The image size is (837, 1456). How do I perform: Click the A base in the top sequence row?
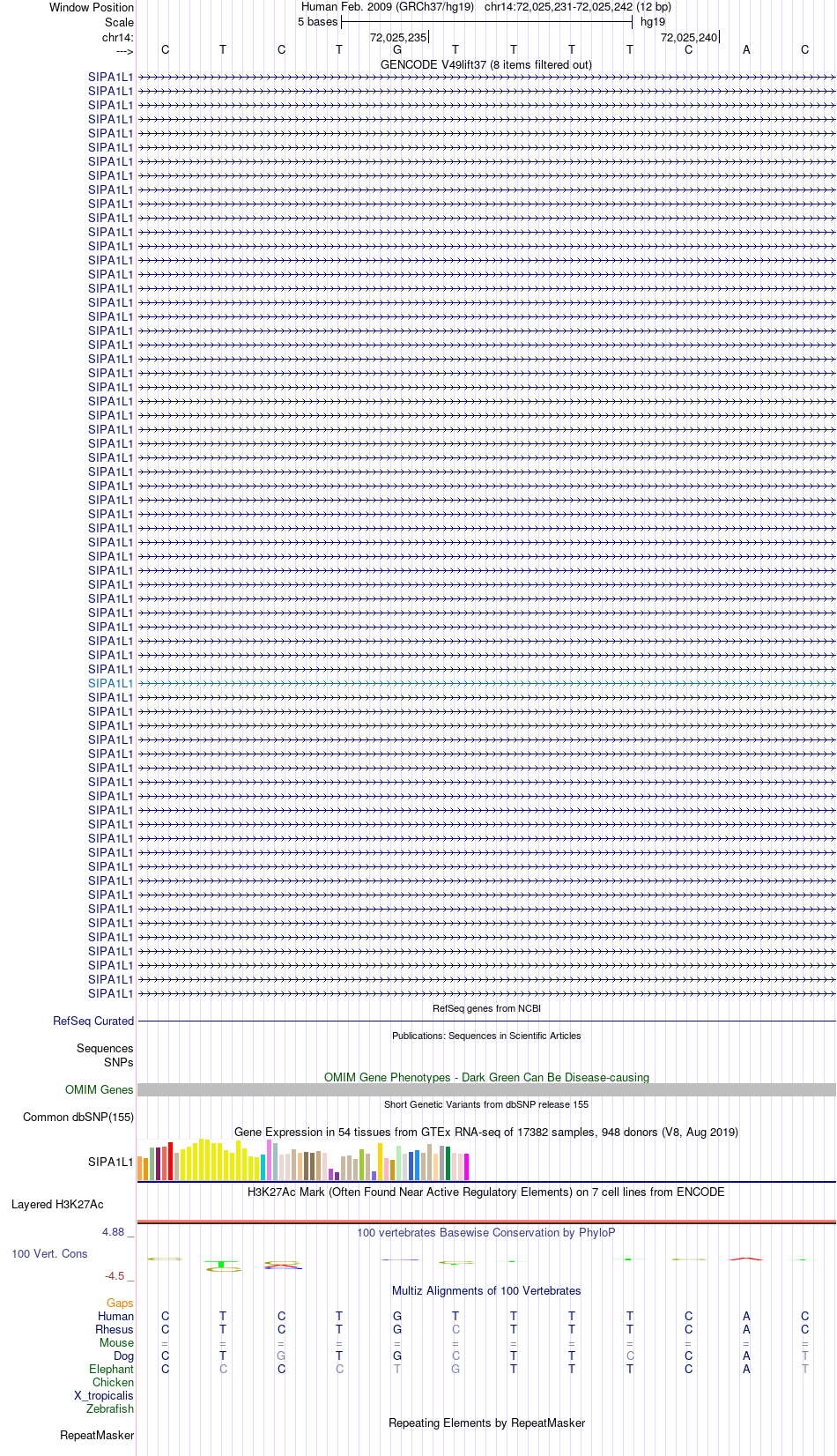pyautogui.click(x=746, y=50)
